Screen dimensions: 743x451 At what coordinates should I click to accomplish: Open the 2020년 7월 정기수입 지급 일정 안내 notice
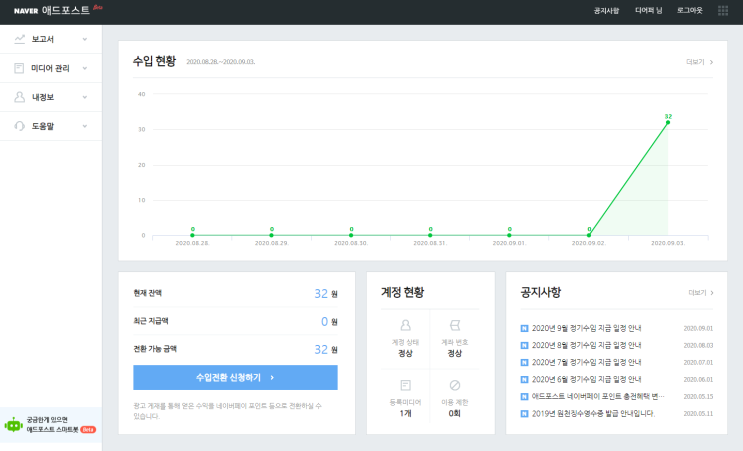click(x=586, y=362)
